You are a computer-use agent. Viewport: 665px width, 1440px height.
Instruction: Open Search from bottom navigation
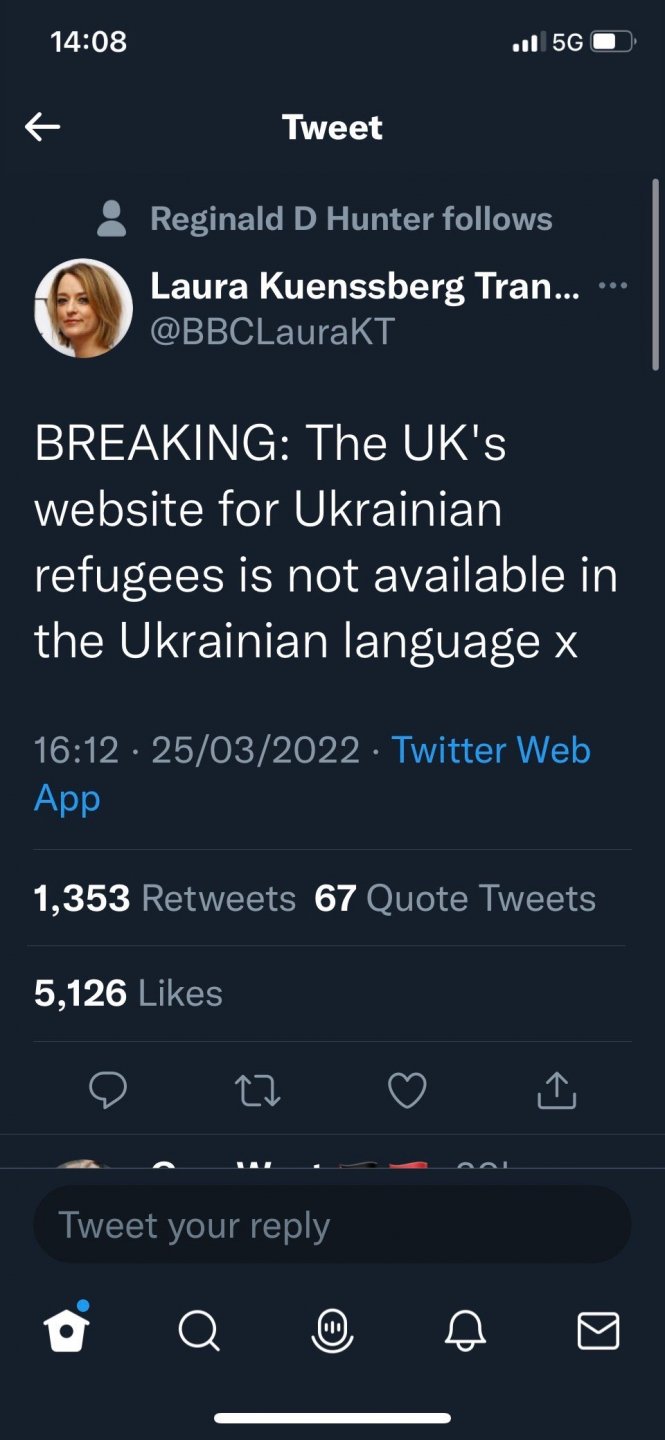[x=198, y=1331]
